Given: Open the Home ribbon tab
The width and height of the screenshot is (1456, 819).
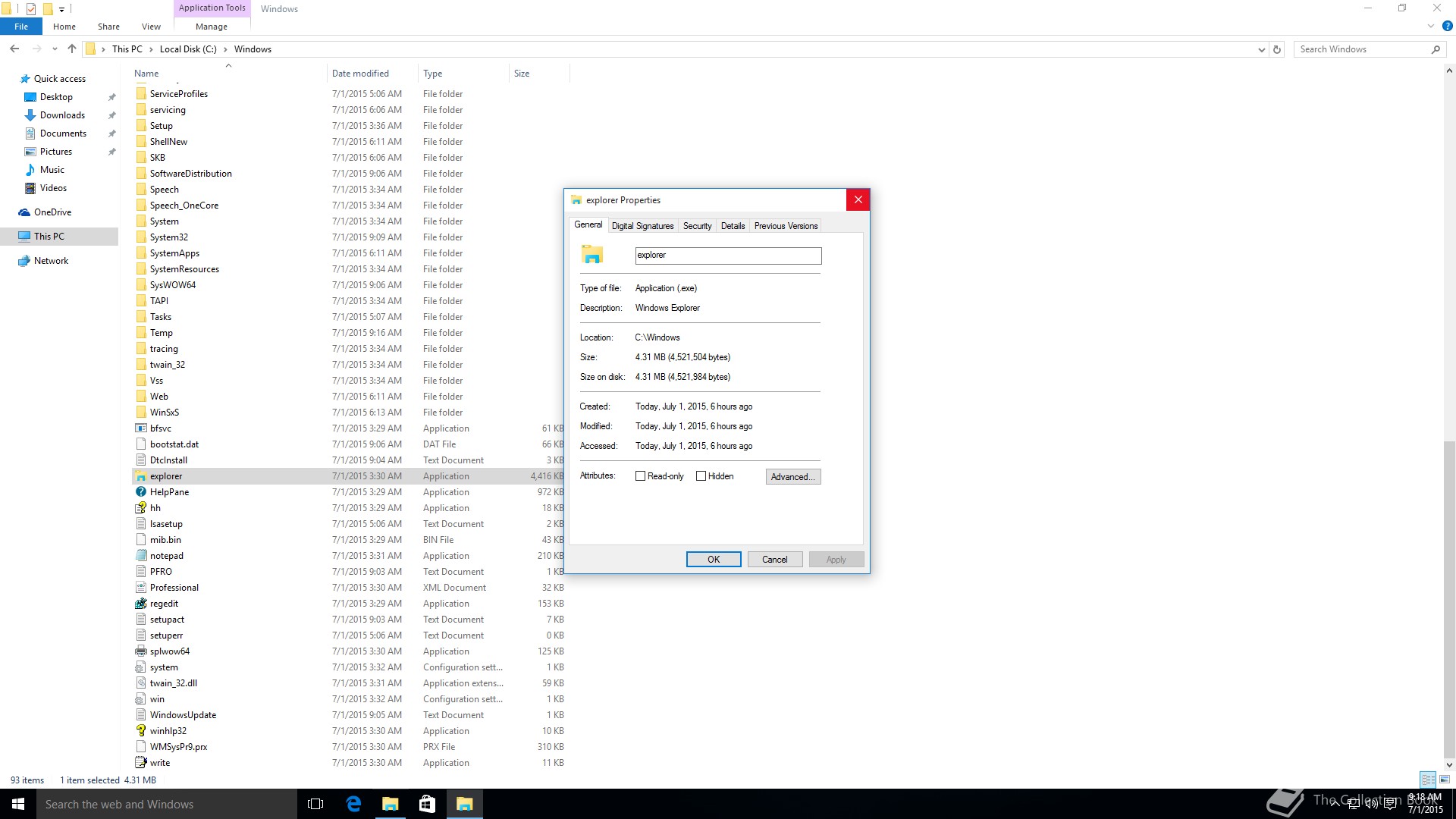Looking at the screenshot, I should tap(64, 27).
